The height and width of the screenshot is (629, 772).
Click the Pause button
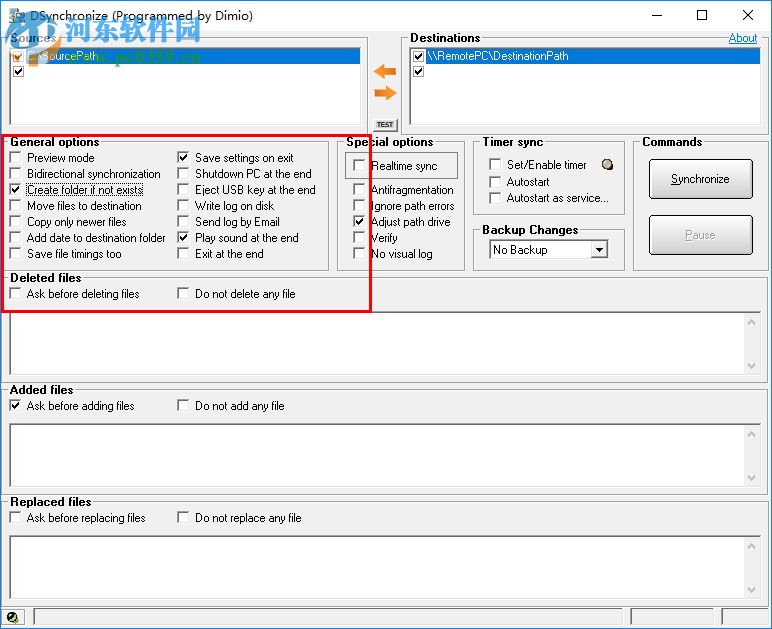tap(701, 235)
